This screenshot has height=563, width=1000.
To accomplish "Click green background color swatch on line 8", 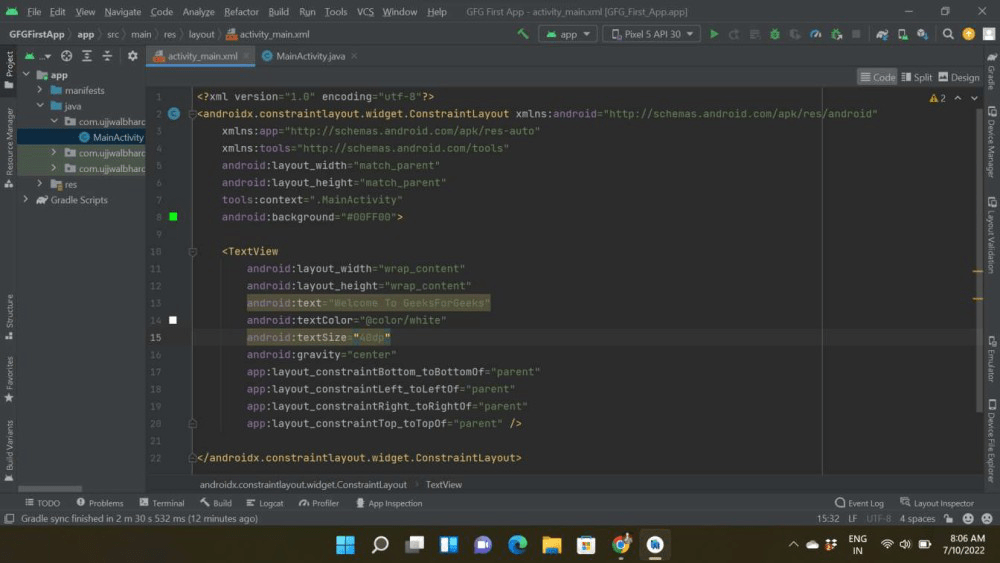I will pos(173,217).
